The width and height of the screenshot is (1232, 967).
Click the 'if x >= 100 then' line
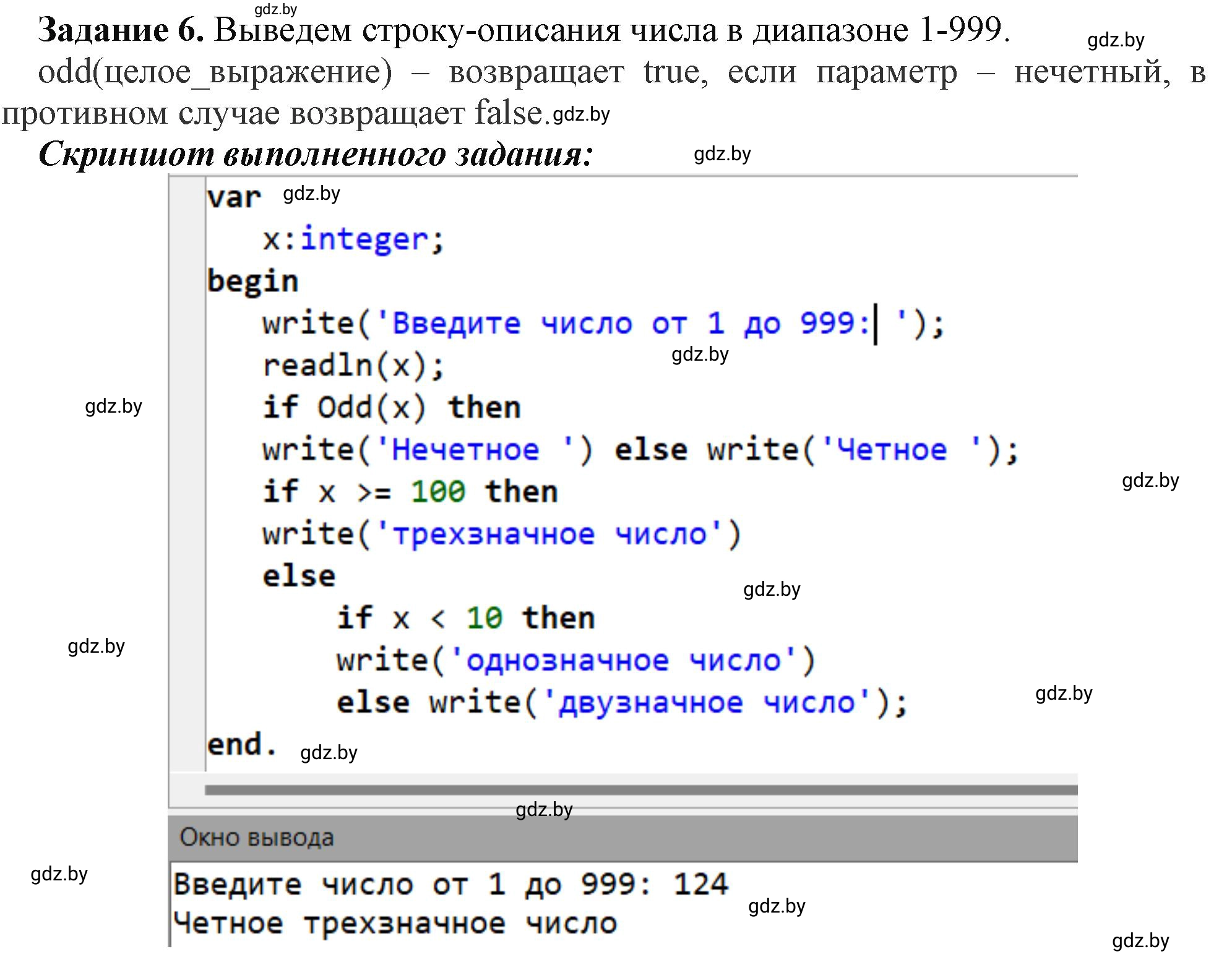point(410,492)
